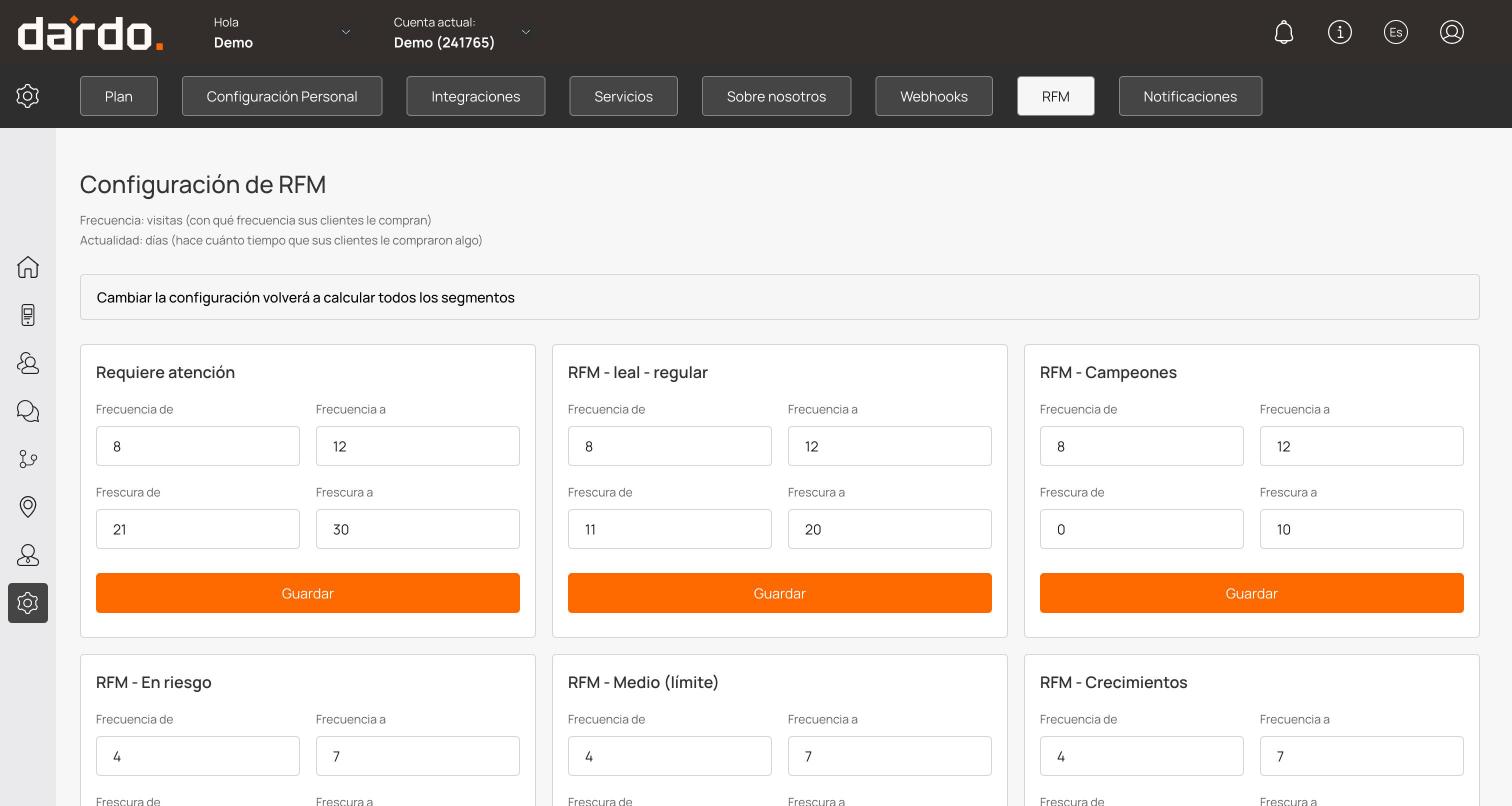The height and width of the screenshot is (806, 1512).
Task: Click the dardo logo
Action: (x=90, y=34)
